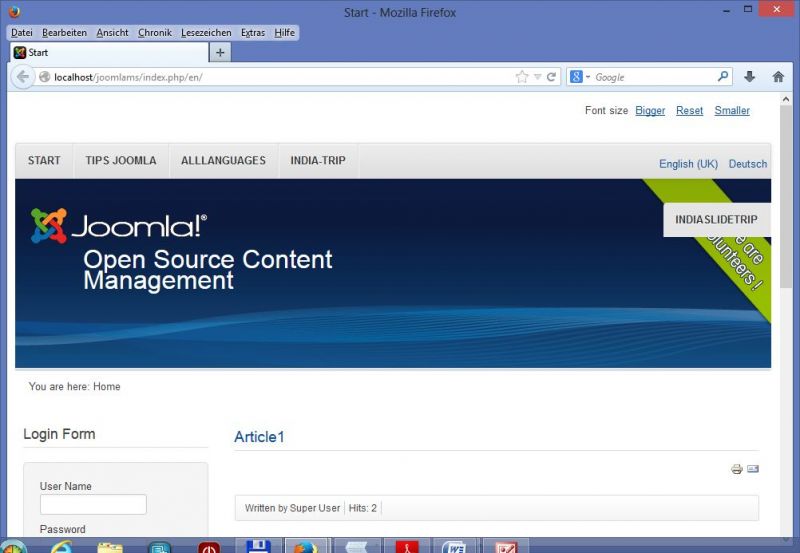The height and width of the screenshot is (553, 800).
Task: Open Internet Explorer from taskbar
Action: [61, 547]
